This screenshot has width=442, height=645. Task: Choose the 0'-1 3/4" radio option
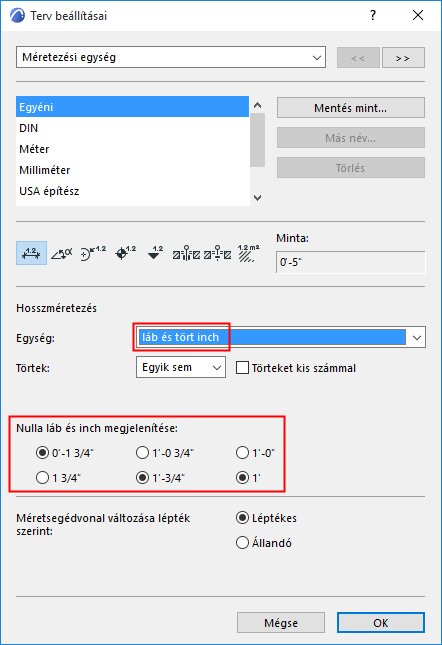tap(42, 453)
